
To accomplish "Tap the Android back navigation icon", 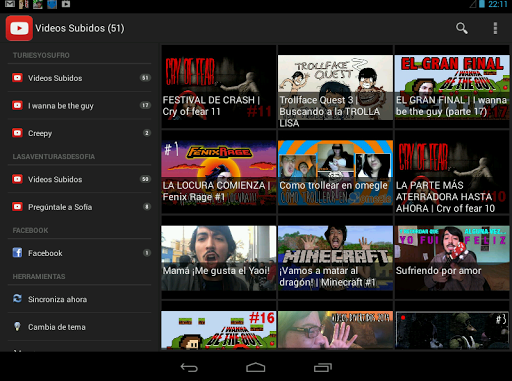I will [x=189, y=367].
